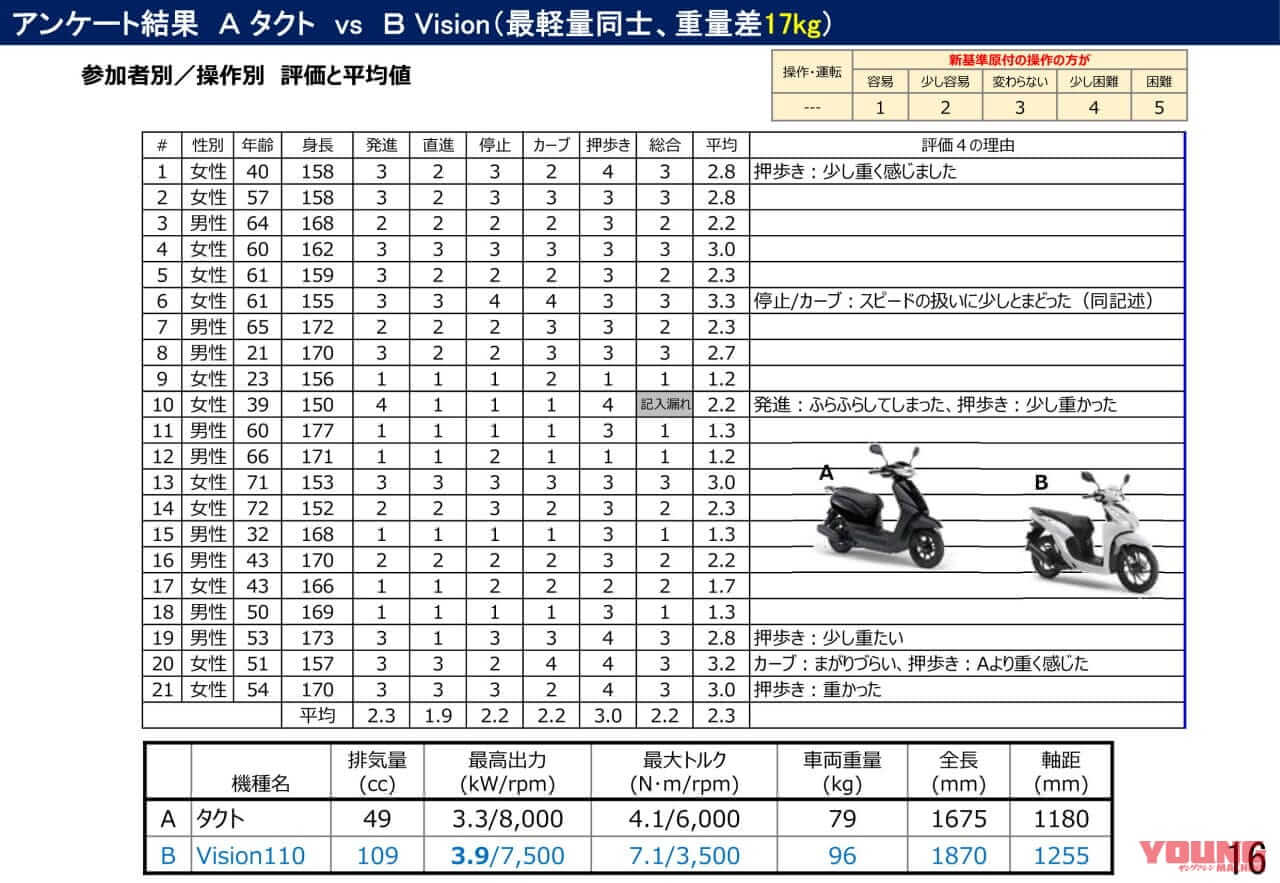This screenshot has height=883, width=1280.
Task: Click the 押歩き column header
Action: (609, 144)
